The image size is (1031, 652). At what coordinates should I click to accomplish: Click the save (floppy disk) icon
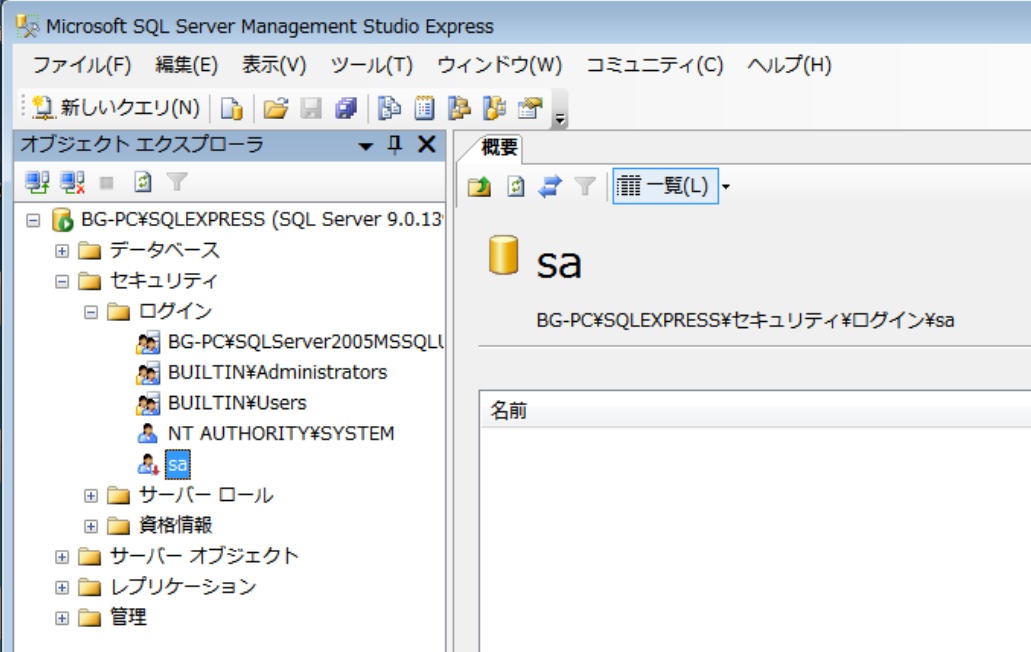(x=311, y=108)
